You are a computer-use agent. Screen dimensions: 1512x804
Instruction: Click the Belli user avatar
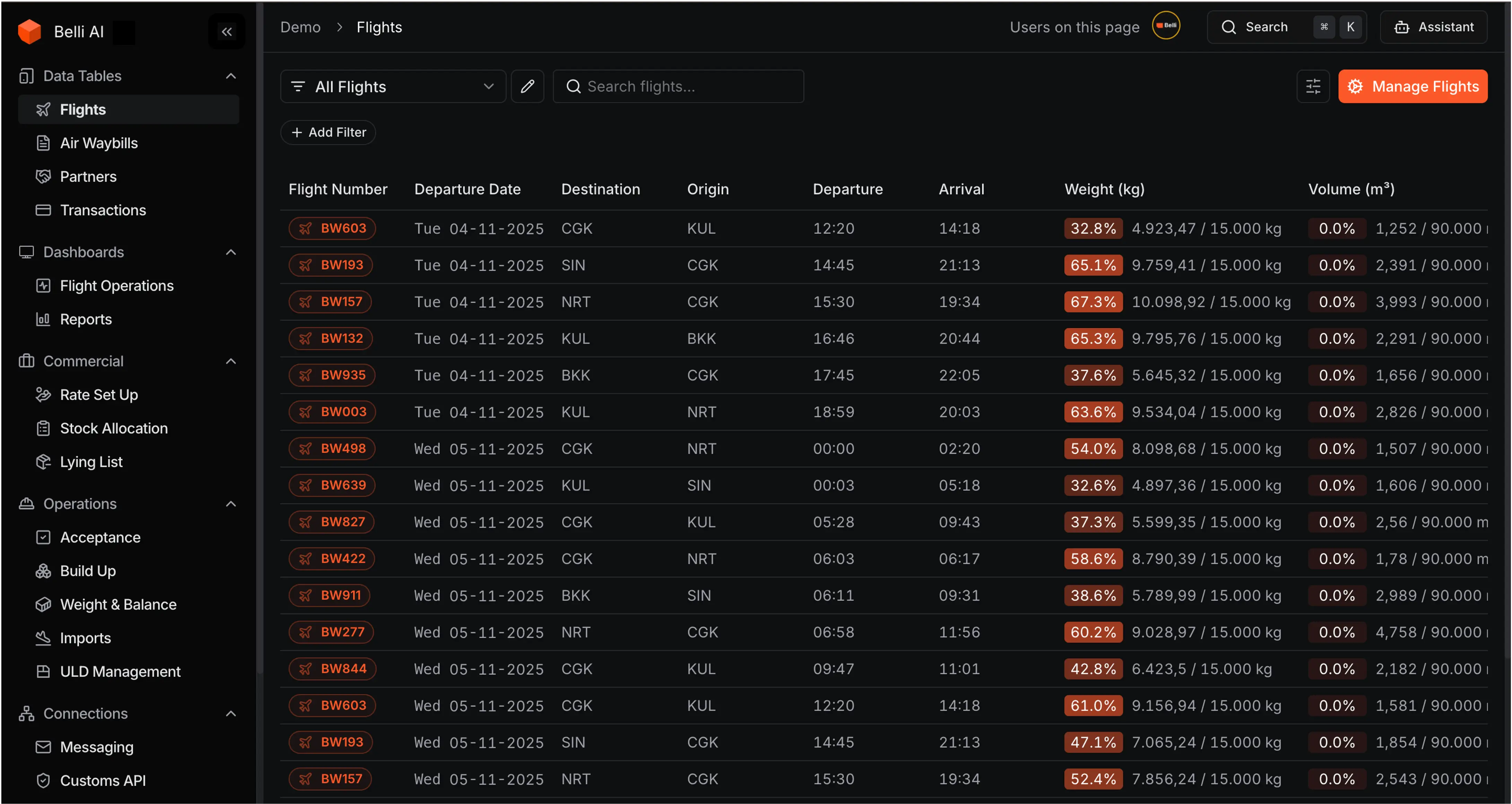click(x=1165, y=26)
